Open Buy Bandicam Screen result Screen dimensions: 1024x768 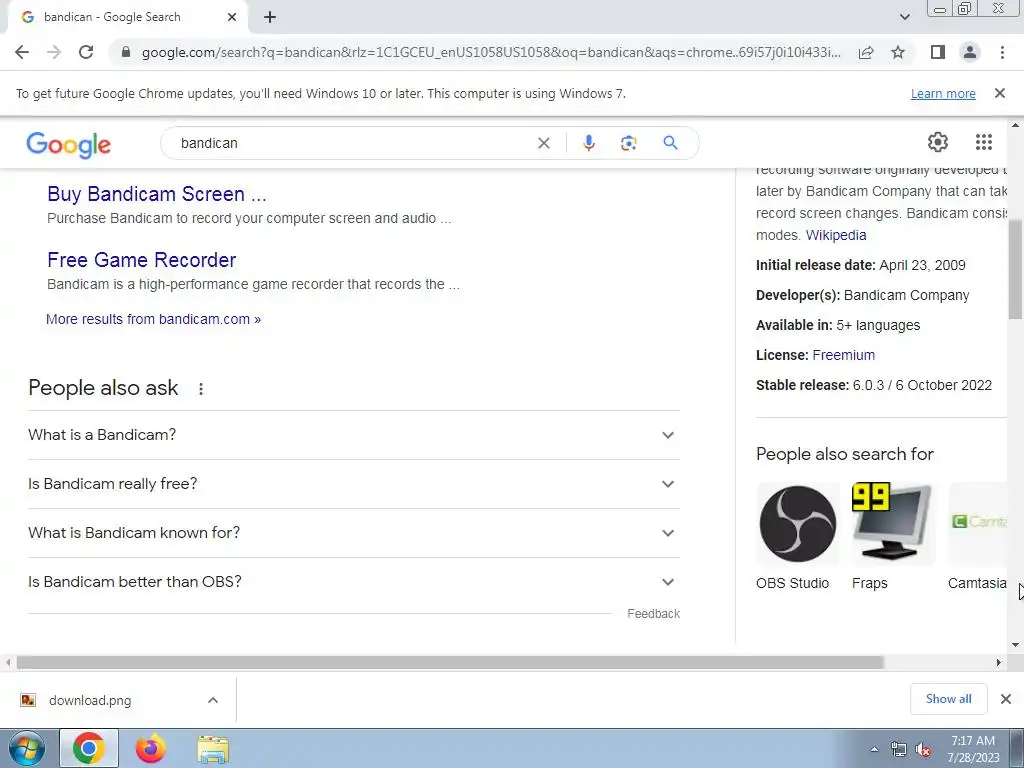(157, 194)
